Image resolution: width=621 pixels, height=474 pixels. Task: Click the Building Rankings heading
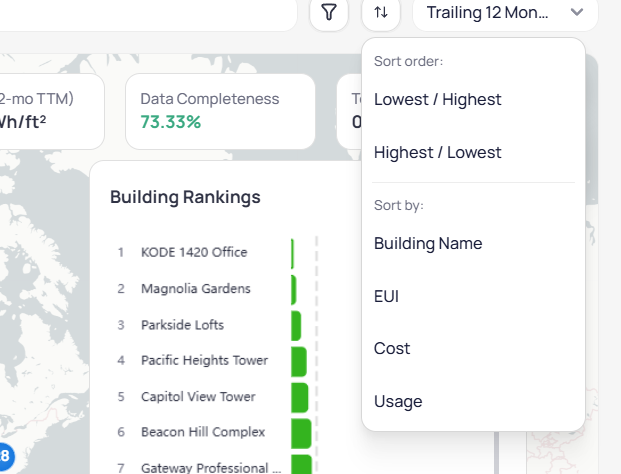(185, 197)
